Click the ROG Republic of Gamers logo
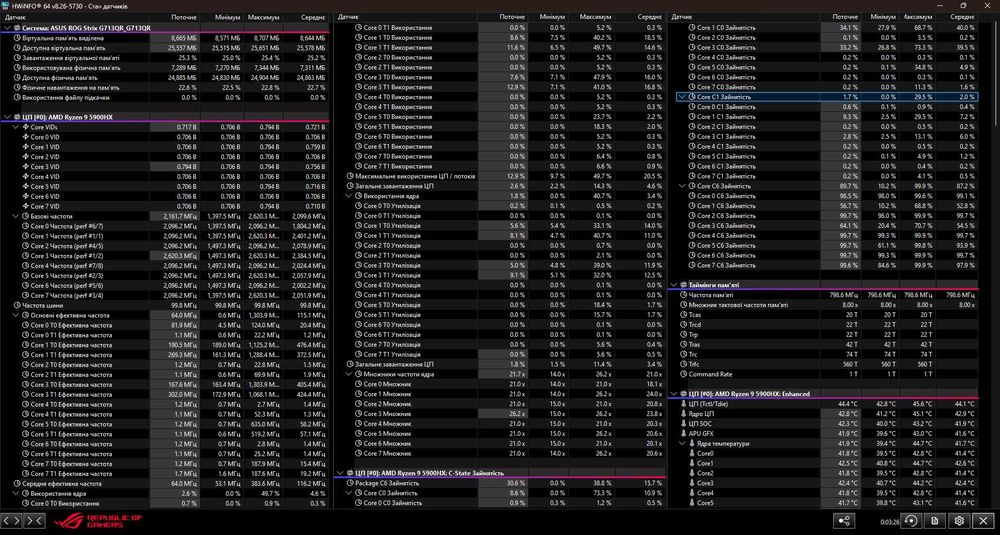 [x=99, y=522]
